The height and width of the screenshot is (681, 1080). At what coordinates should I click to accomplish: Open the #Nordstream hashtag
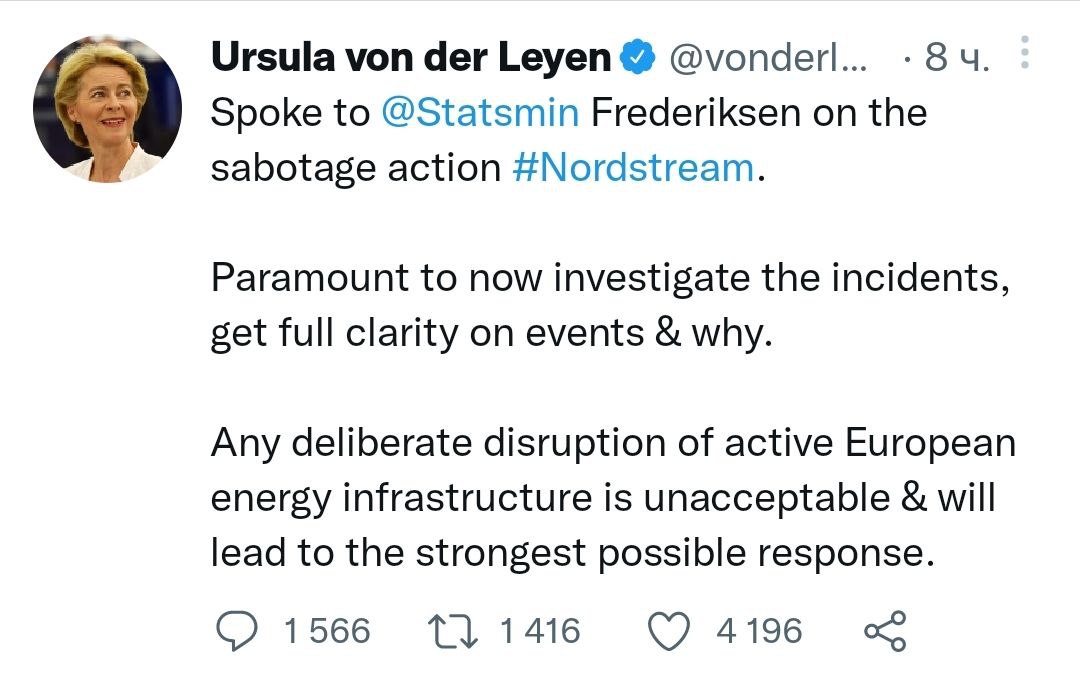coord(634,167)
